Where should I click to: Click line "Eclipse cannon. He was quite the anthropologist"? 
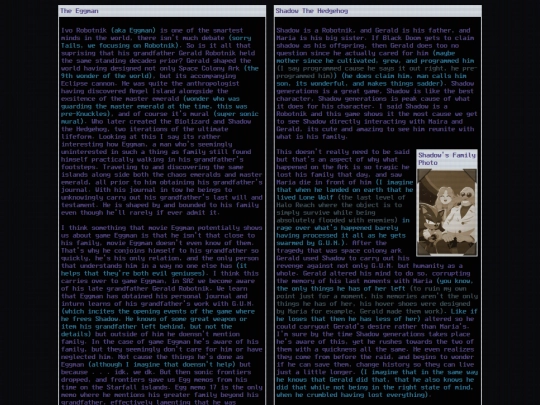150,83
